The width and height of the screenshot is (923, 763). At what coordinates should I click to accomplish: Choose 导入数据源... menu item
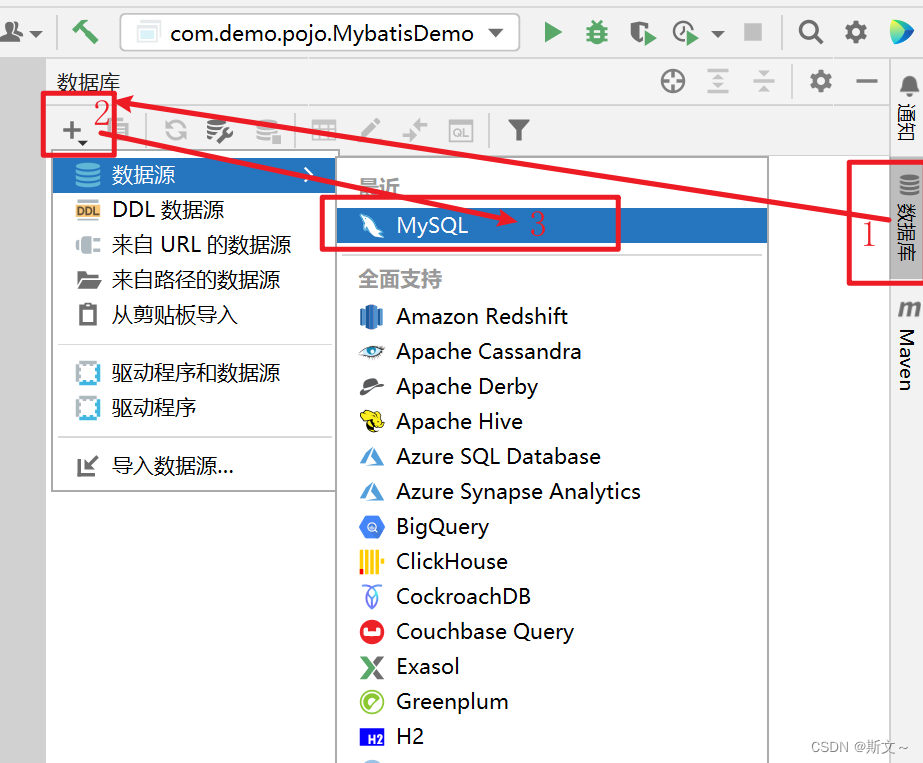click(x=194, y=466)
